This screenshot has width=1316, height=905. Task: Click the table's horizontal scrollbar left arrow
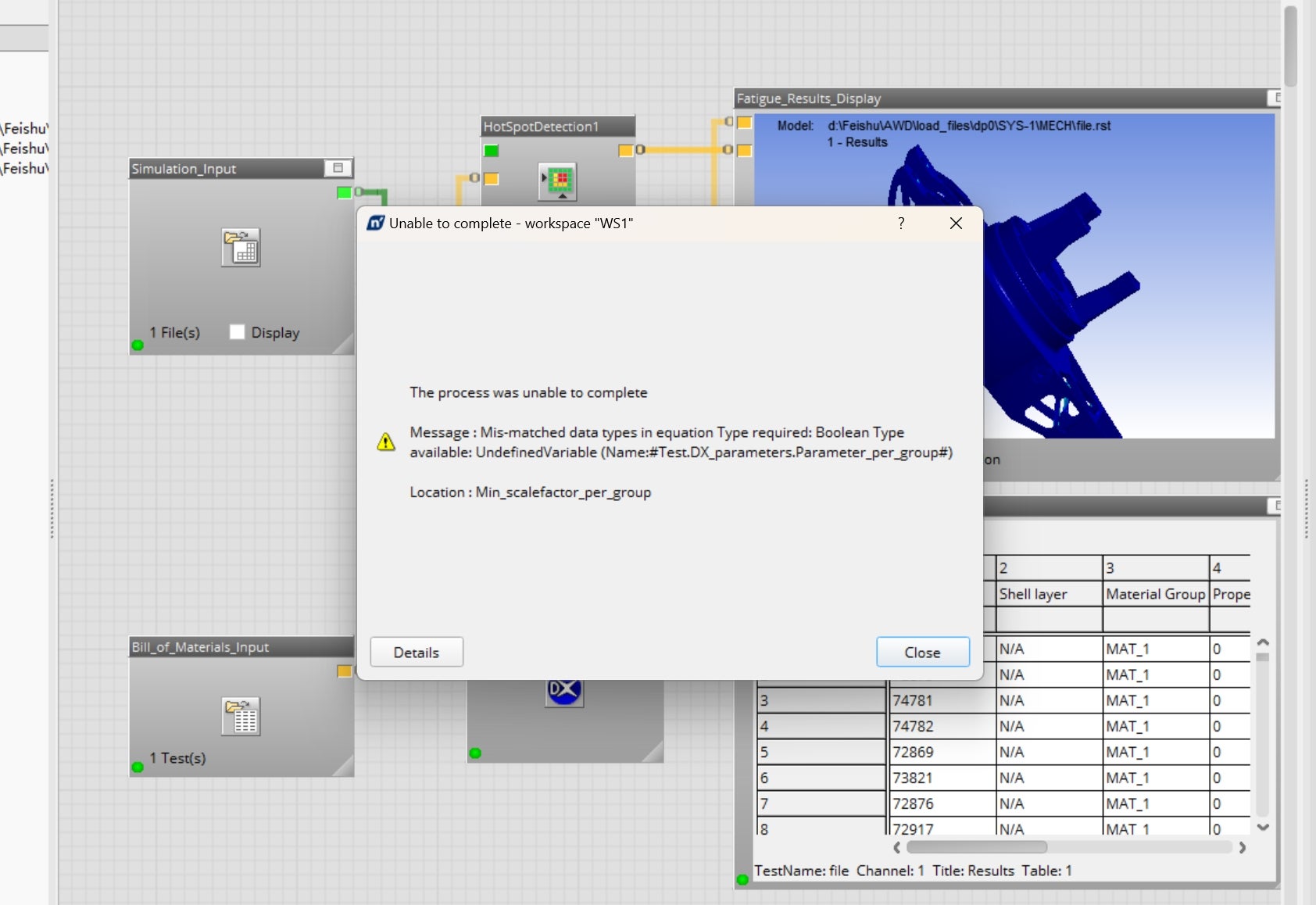897,847
